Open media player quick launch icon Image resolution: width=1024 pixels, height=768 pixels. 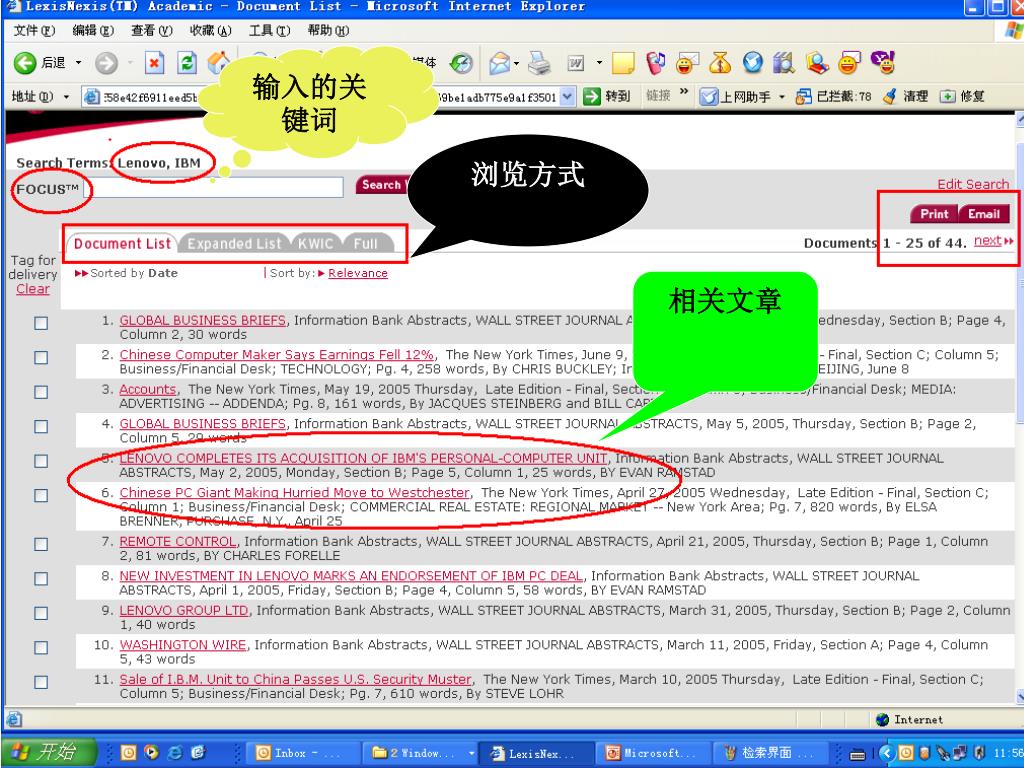coord(152,752)
